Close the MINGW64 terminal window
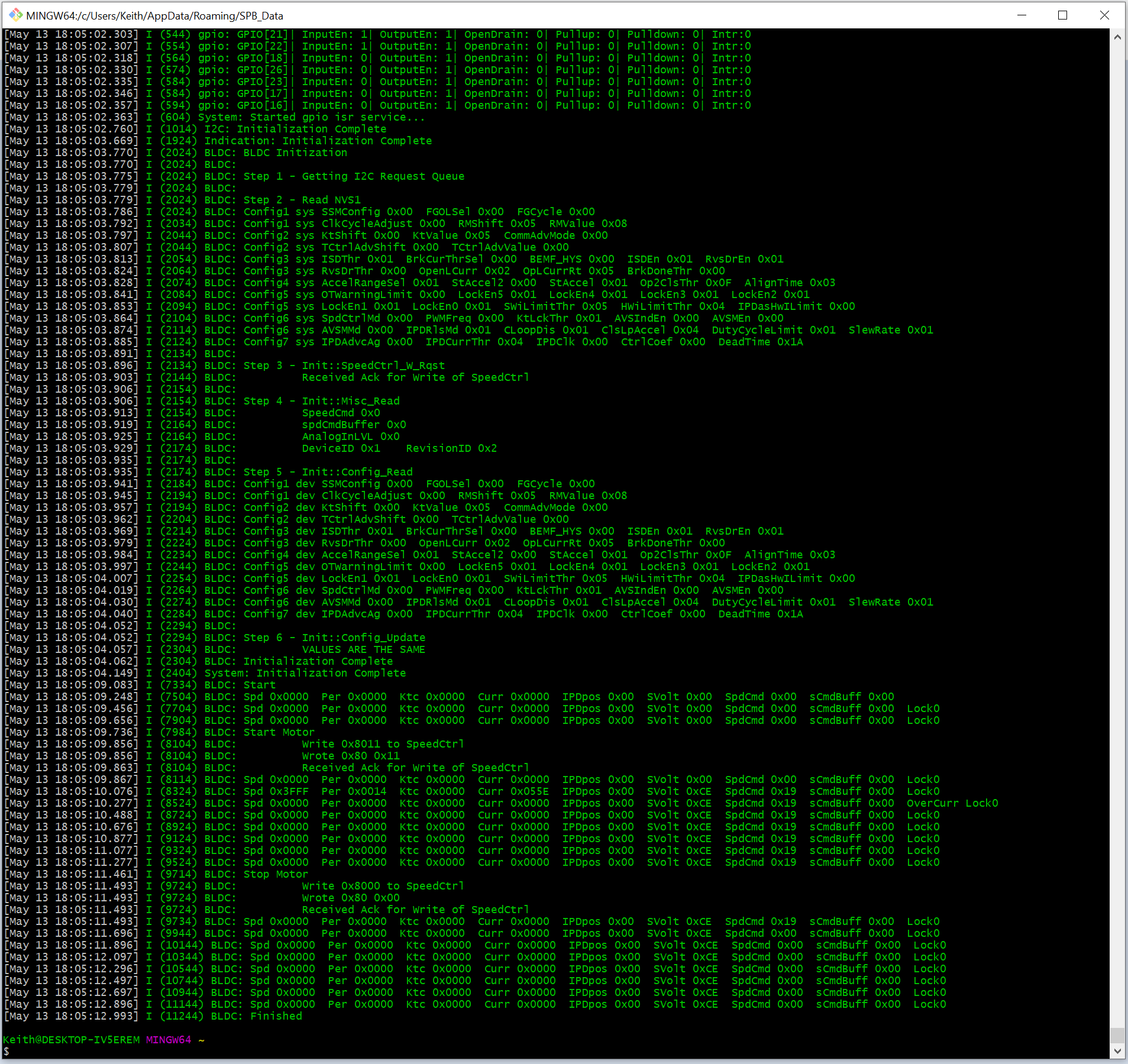 1104,15
